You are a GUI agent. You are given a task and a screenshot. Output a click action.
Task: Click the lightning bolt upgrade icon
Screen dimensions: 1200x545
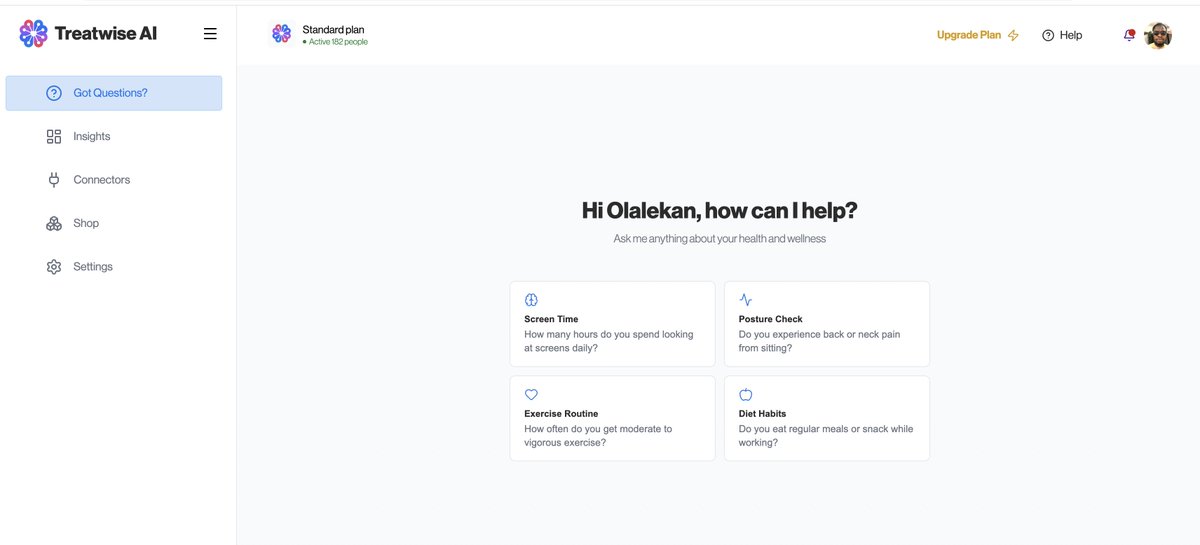1013,35
